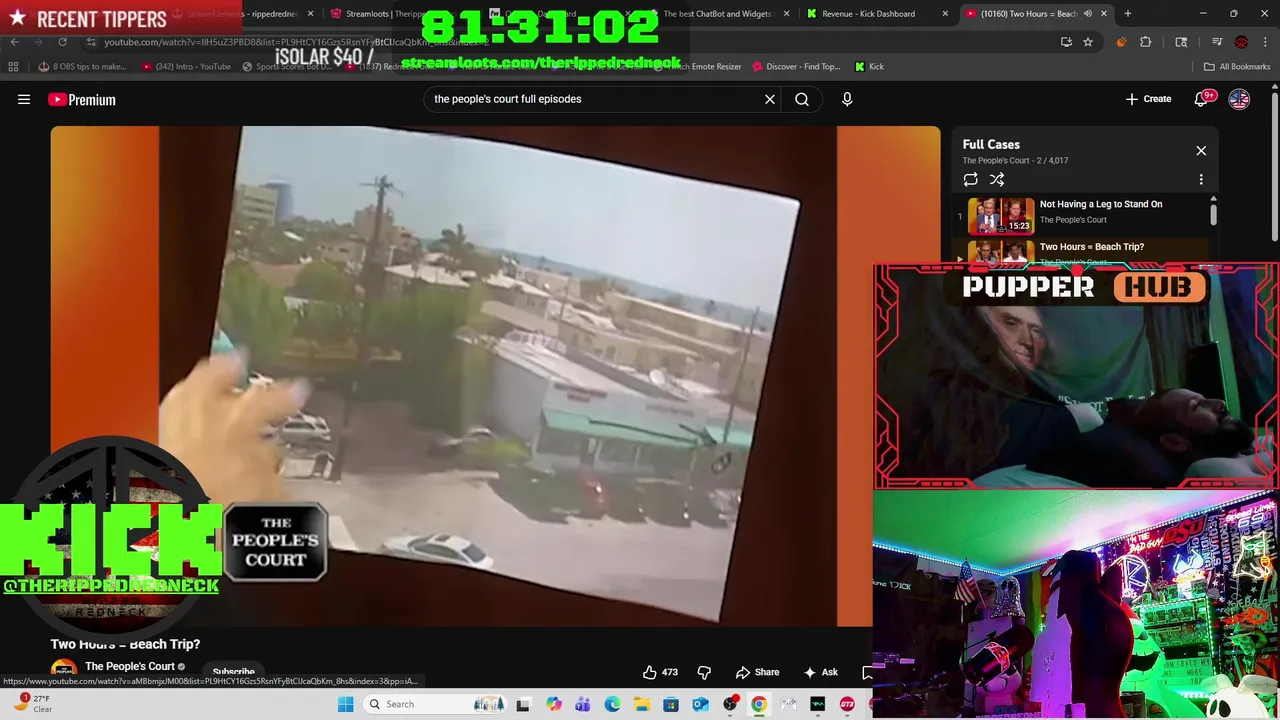Open the Chrome three-dot menu
This screenshot has width=1280, height=720.
(x=1265, y=42)
